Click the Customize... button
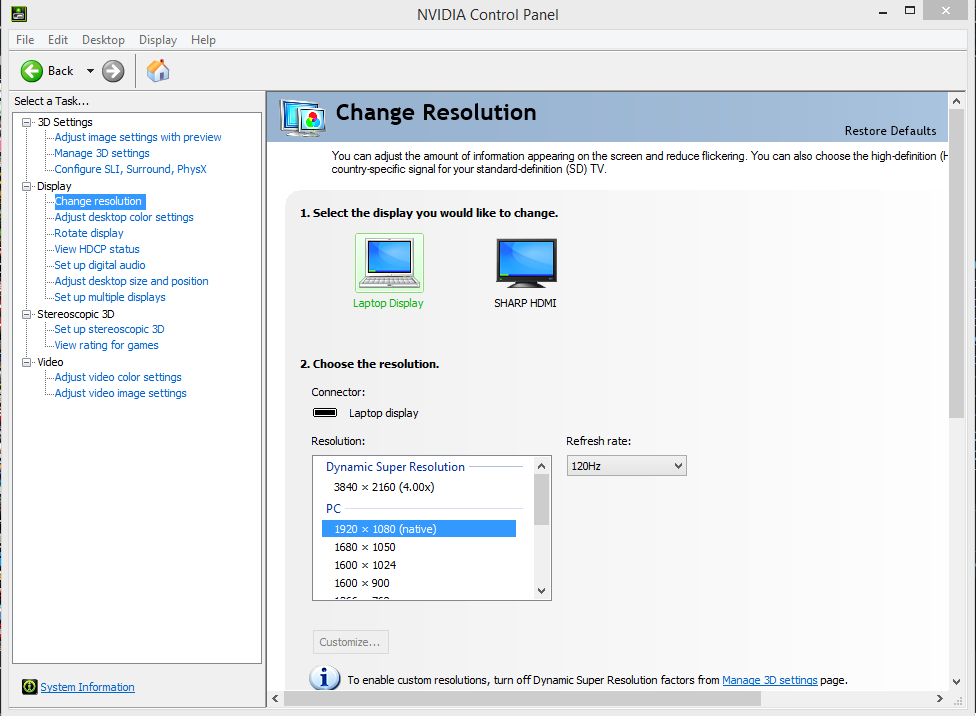976x716 pixels. click(x=350, y=642)
